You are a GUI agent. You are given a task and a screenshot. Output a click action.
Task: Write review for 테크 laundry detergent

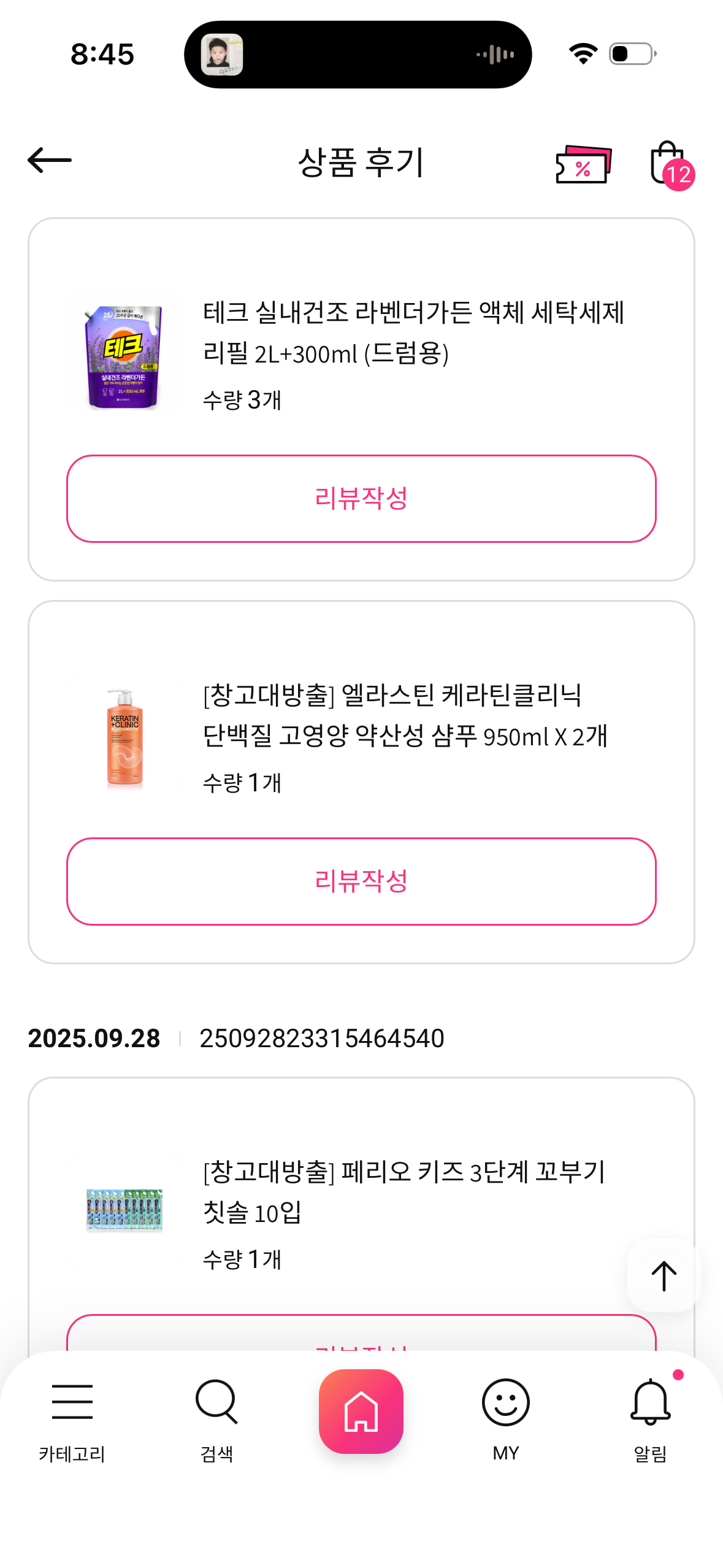[x=361, y=498]
